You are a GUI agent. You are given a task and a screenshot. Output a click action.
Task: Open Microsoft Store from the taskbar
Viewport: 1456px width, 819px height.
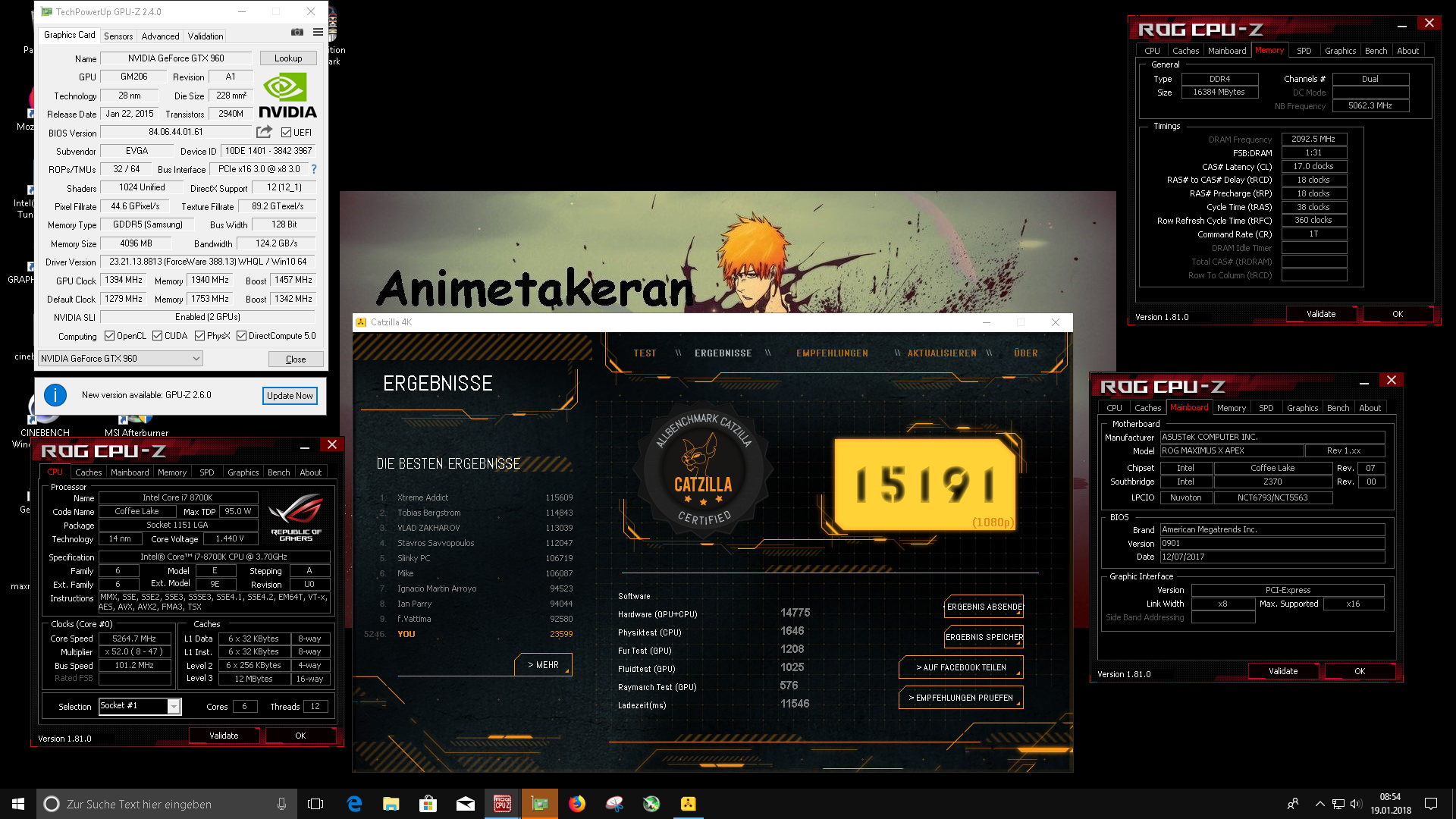(428, 804)
